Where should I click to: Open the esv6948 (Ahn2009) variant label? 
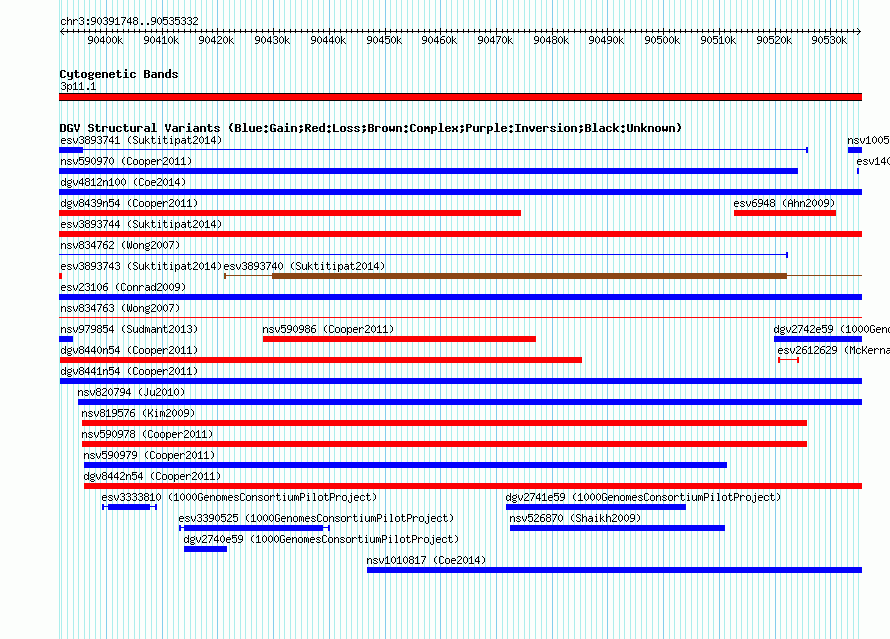pyautogui.click(x=784, y=203)
